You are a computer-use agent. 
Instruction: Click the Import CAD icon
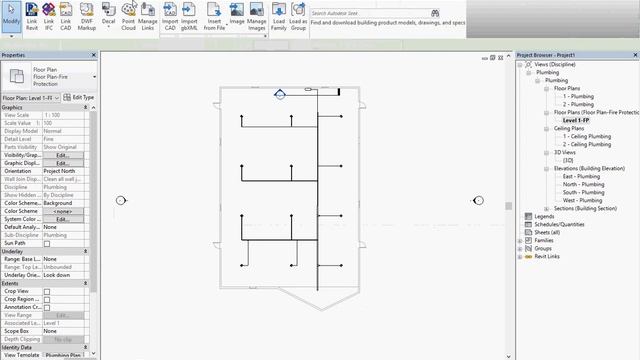170,9
